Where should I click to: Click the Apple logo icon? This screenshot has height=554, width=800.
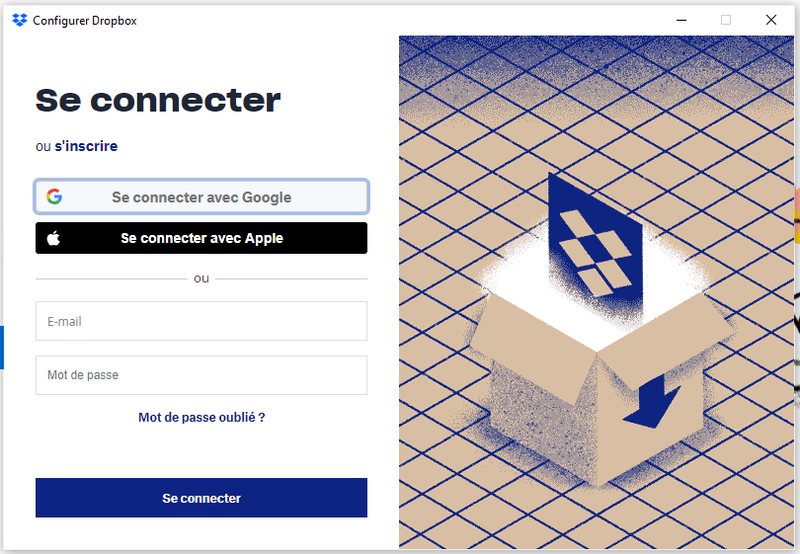(54, 238)
